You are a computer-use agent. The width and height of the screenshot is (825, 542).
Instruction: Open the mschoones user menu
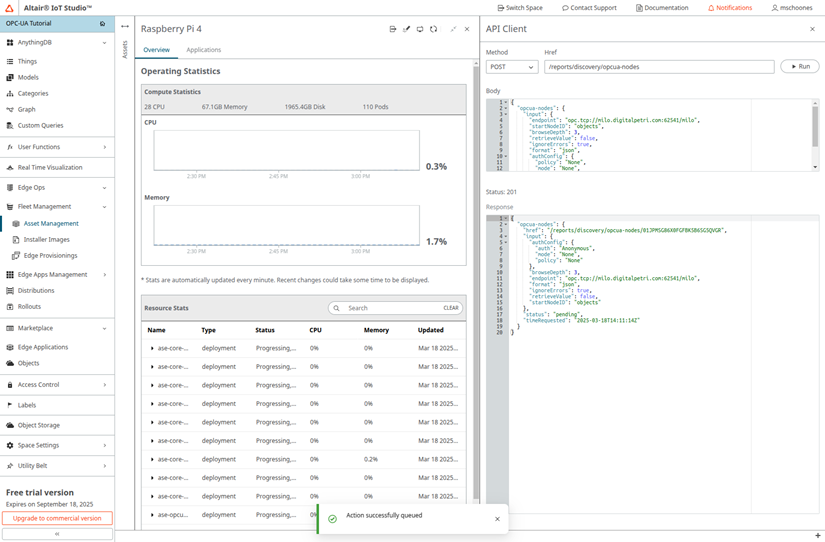792,8
